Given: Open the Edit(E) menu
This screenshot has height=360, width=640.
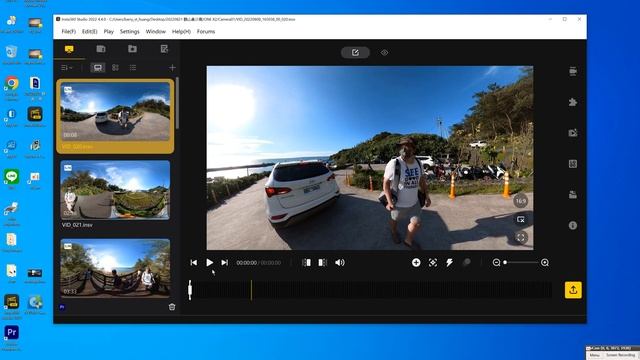Looking at the screenshot, I should pyautogui.click(x=89, y=31).
